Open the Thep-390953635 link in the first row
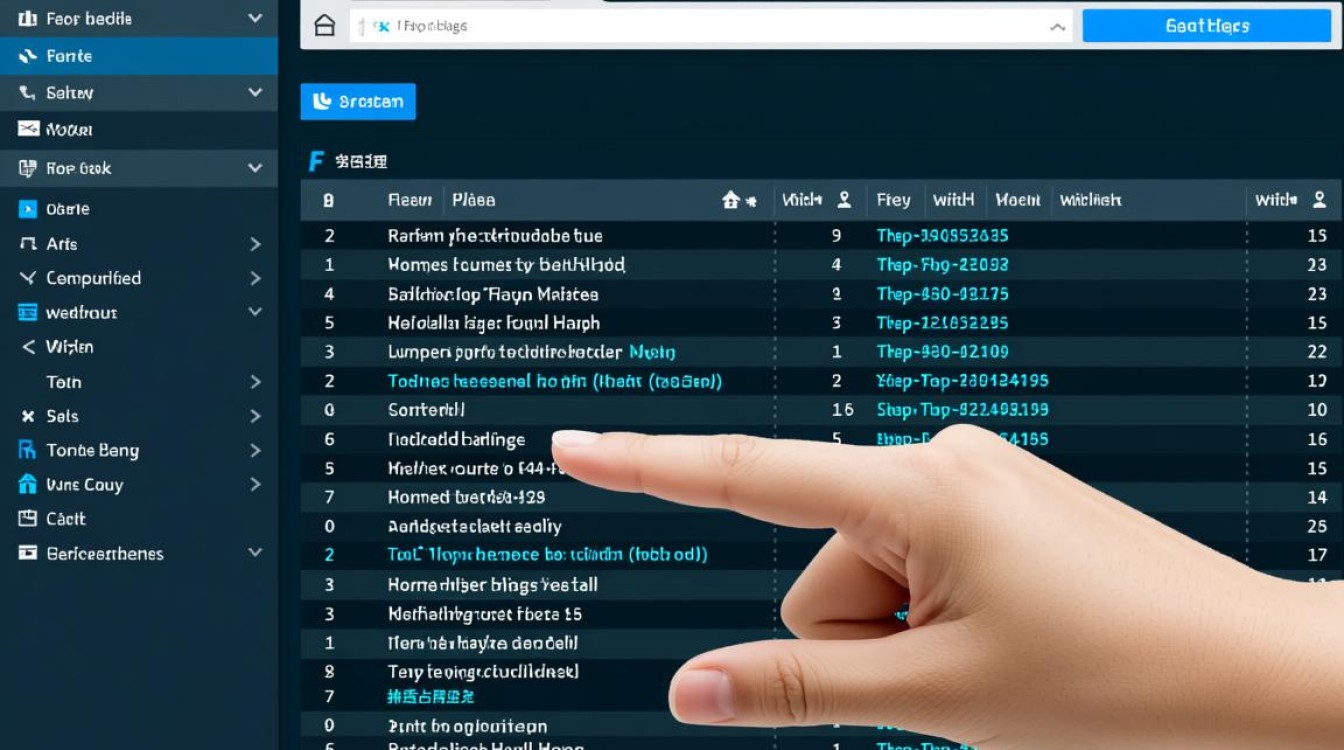This screenshot has height=750, width=1344. 940,235
